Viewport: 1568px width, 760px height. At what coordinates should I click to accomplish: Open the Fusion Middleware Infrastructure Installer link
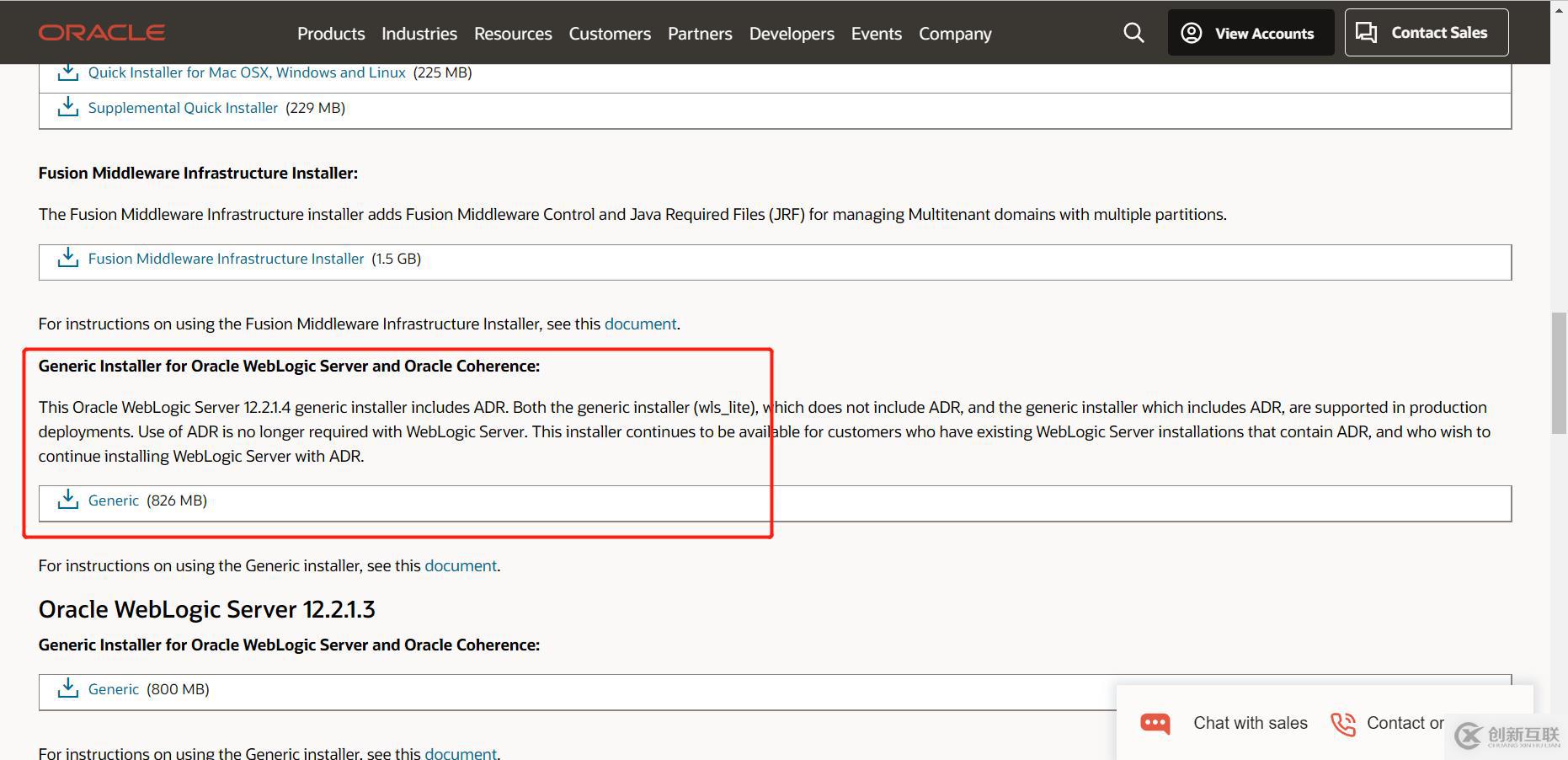point(226,259)
